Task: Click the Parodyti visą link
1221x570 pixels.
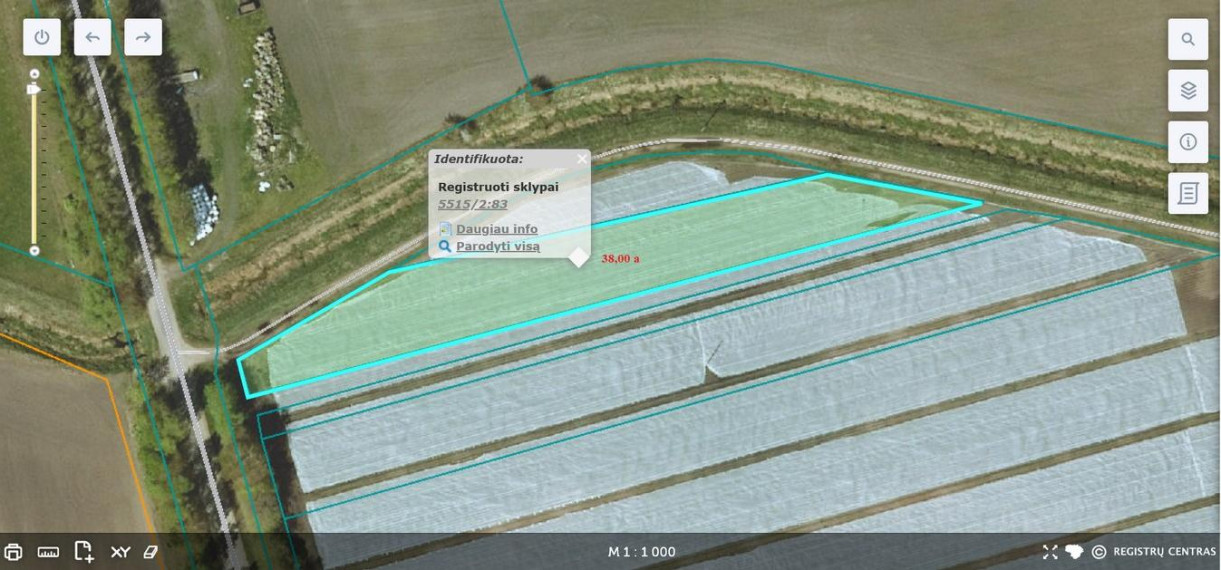Action: coord(498,246)
